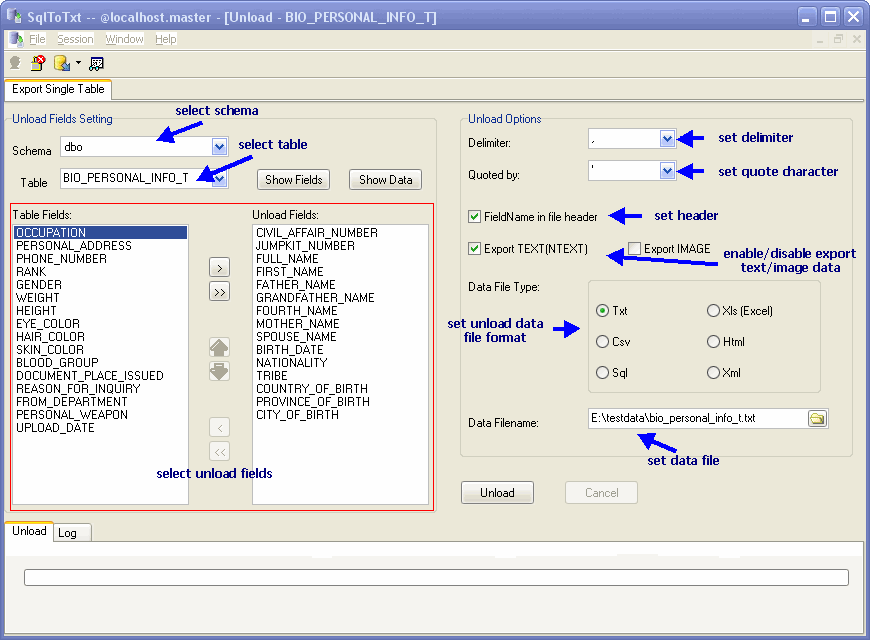Open the Delimiter dropdown
The width and height of the screenshot is (870, 640).
pyautogui.click(x=667, y=139)
